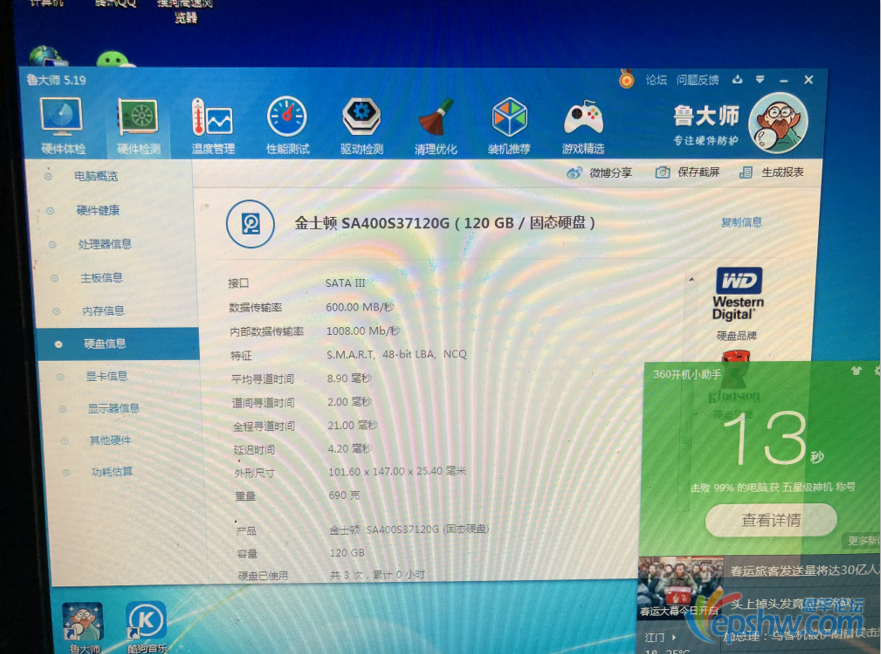Screen dimensions: 881x654
Task: Open 游戏精选 game selection
Action: [583, 126]
